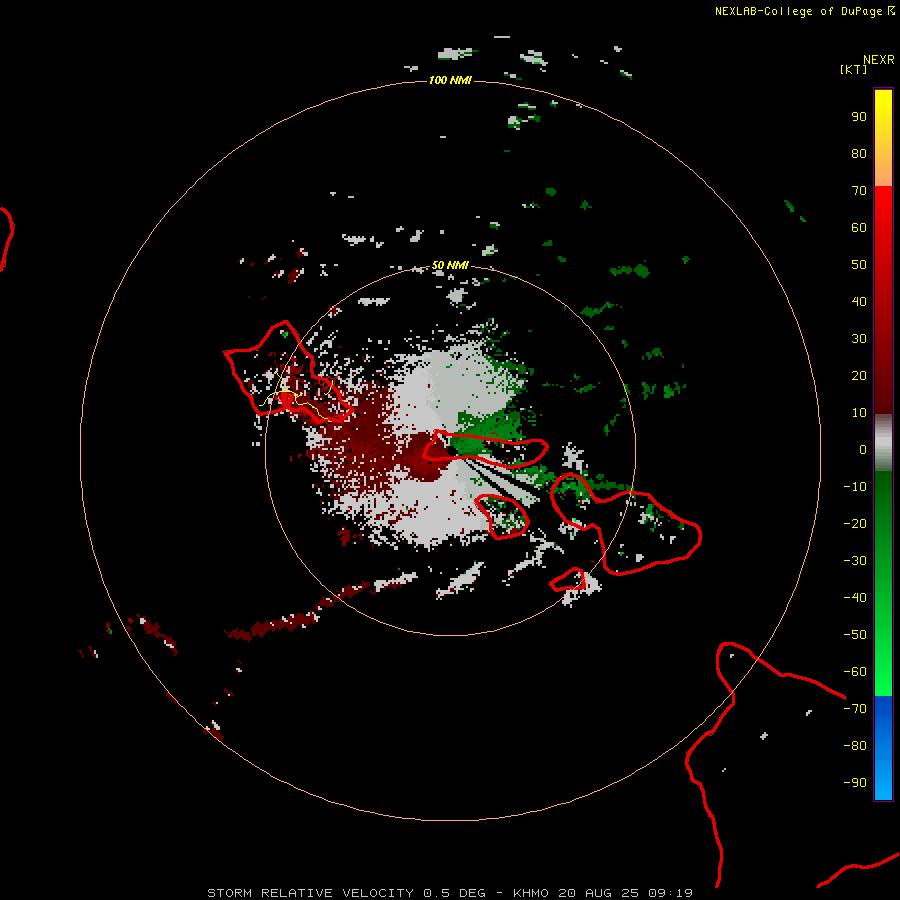Click the "NEXR" label above the scale
This screenshot has height=900, width=900.
[x=878, y=60]
